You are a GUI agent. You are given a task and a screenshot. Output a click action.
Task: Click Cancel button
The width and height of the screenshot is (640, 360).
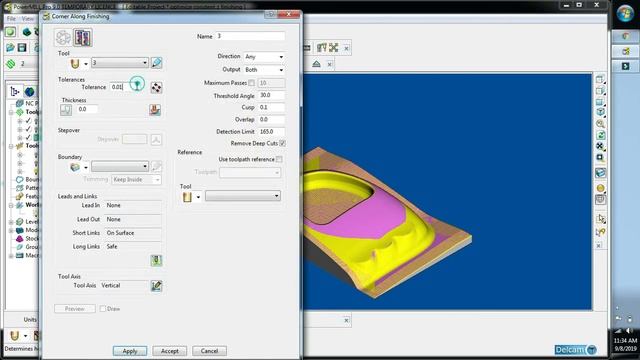209,351
